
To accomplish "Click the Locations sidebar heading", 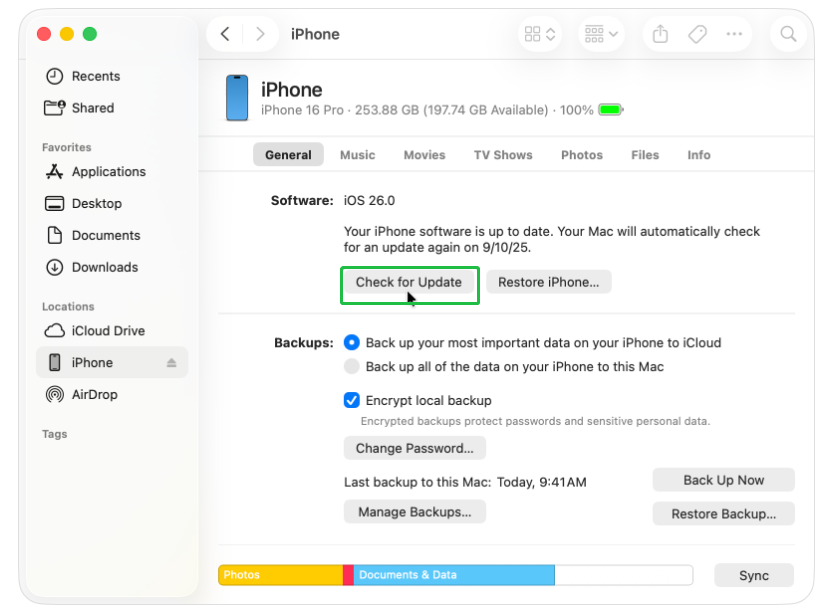I will click(68, 307).
